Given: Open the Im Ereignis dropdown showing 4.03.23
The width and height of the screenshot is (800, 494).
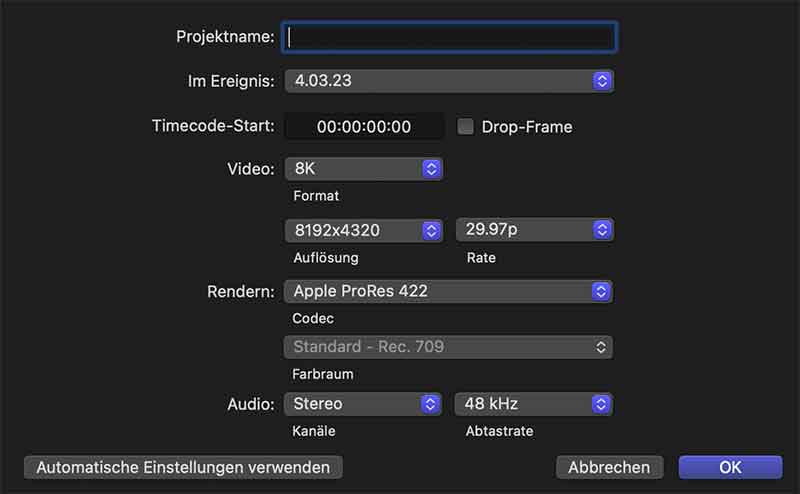Looking at the screenshot, I should pos(449,81).
